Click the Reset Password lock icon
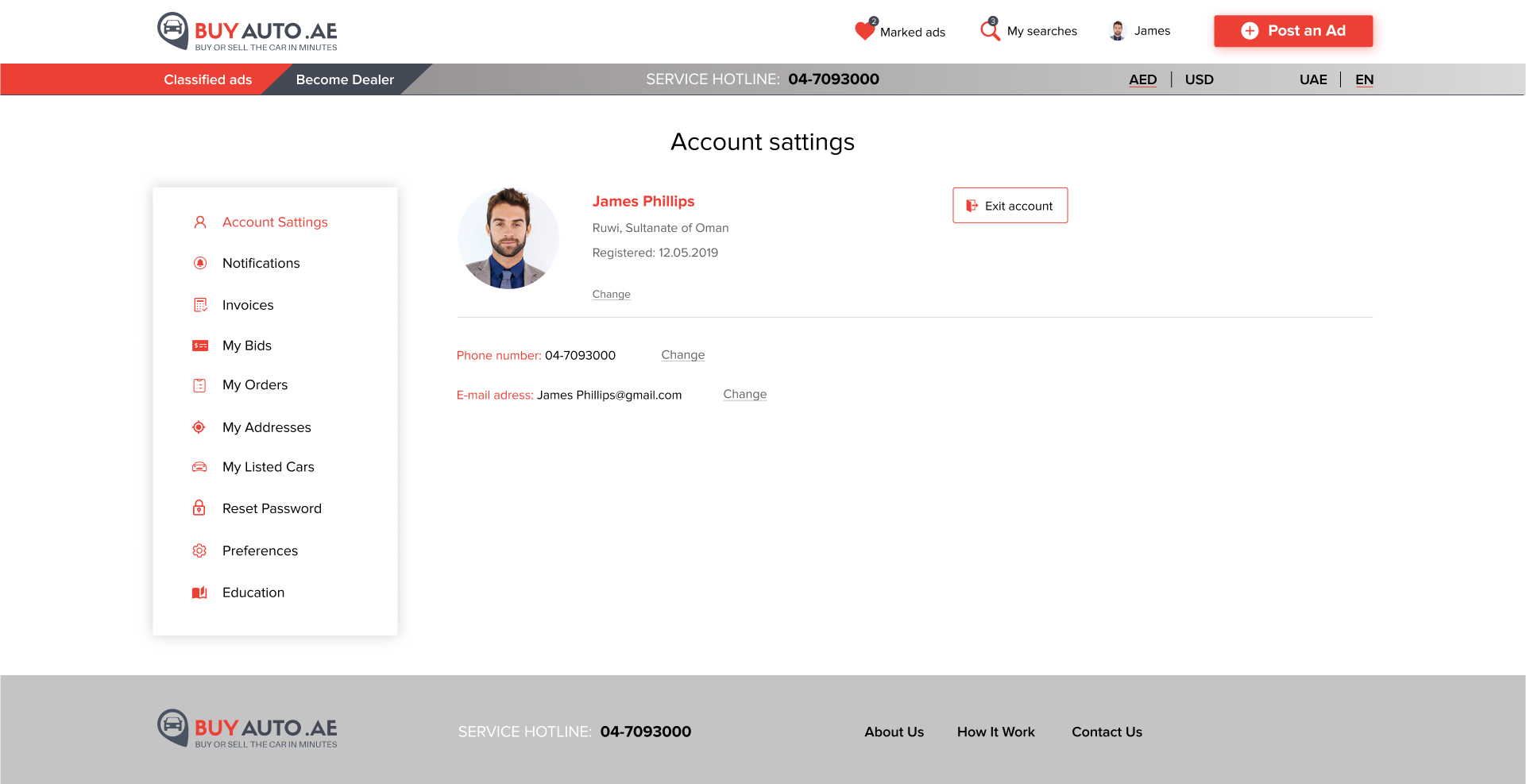The image size is (1526, 784). [199, 508]
